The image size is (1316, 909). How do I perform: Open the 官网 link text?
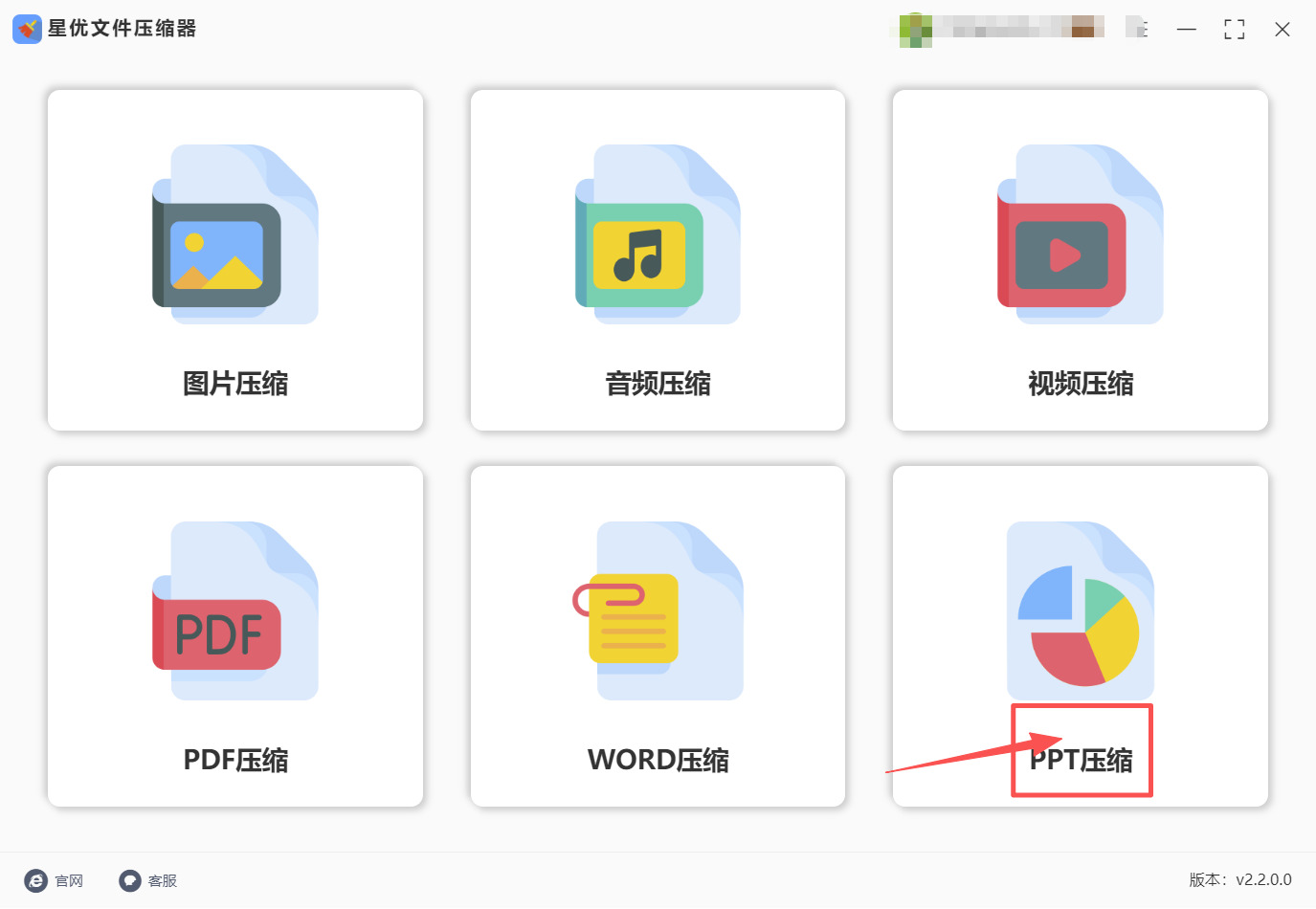pos(69,881)
